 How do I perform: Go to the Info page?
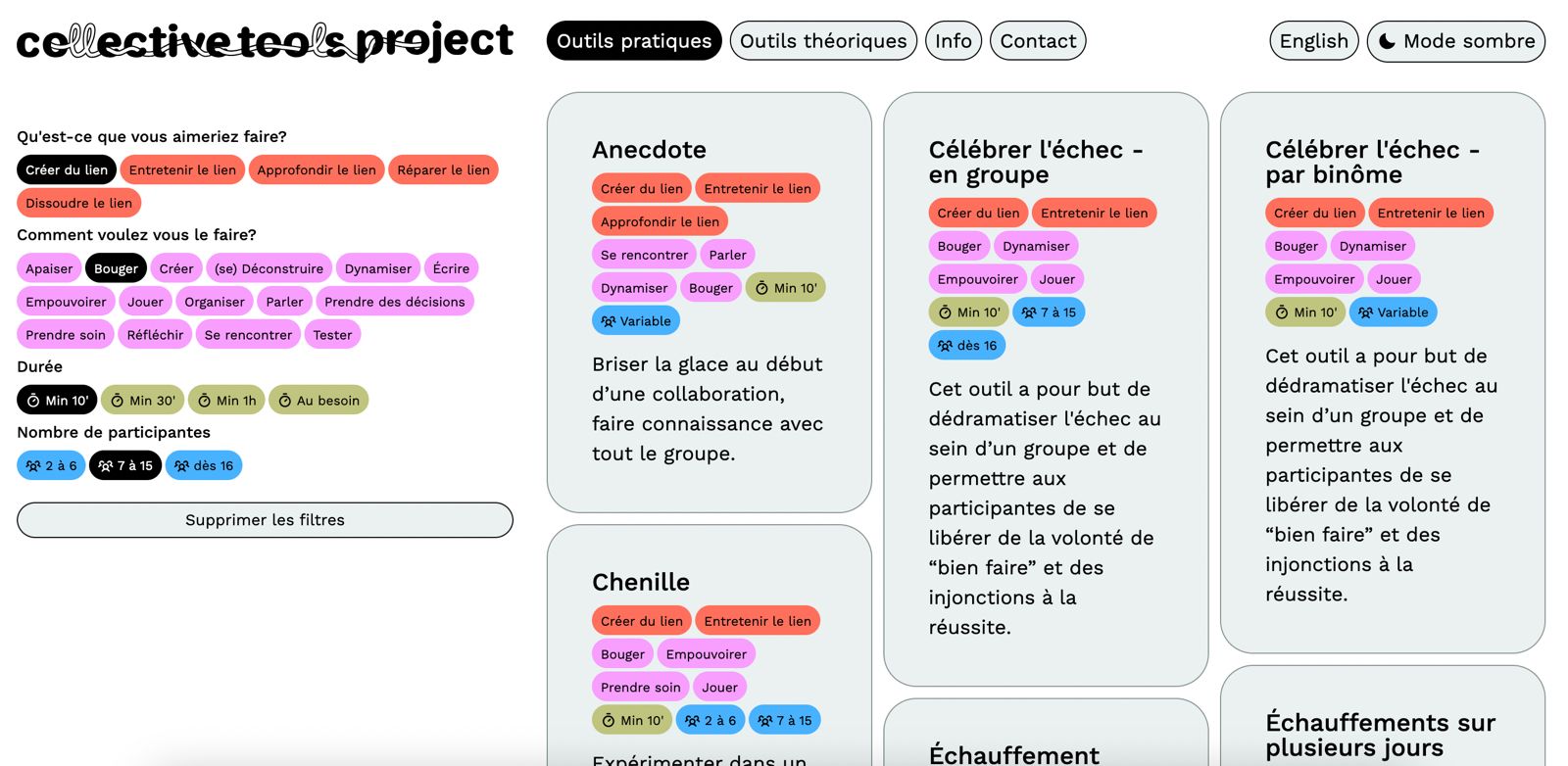coord(954,41)
